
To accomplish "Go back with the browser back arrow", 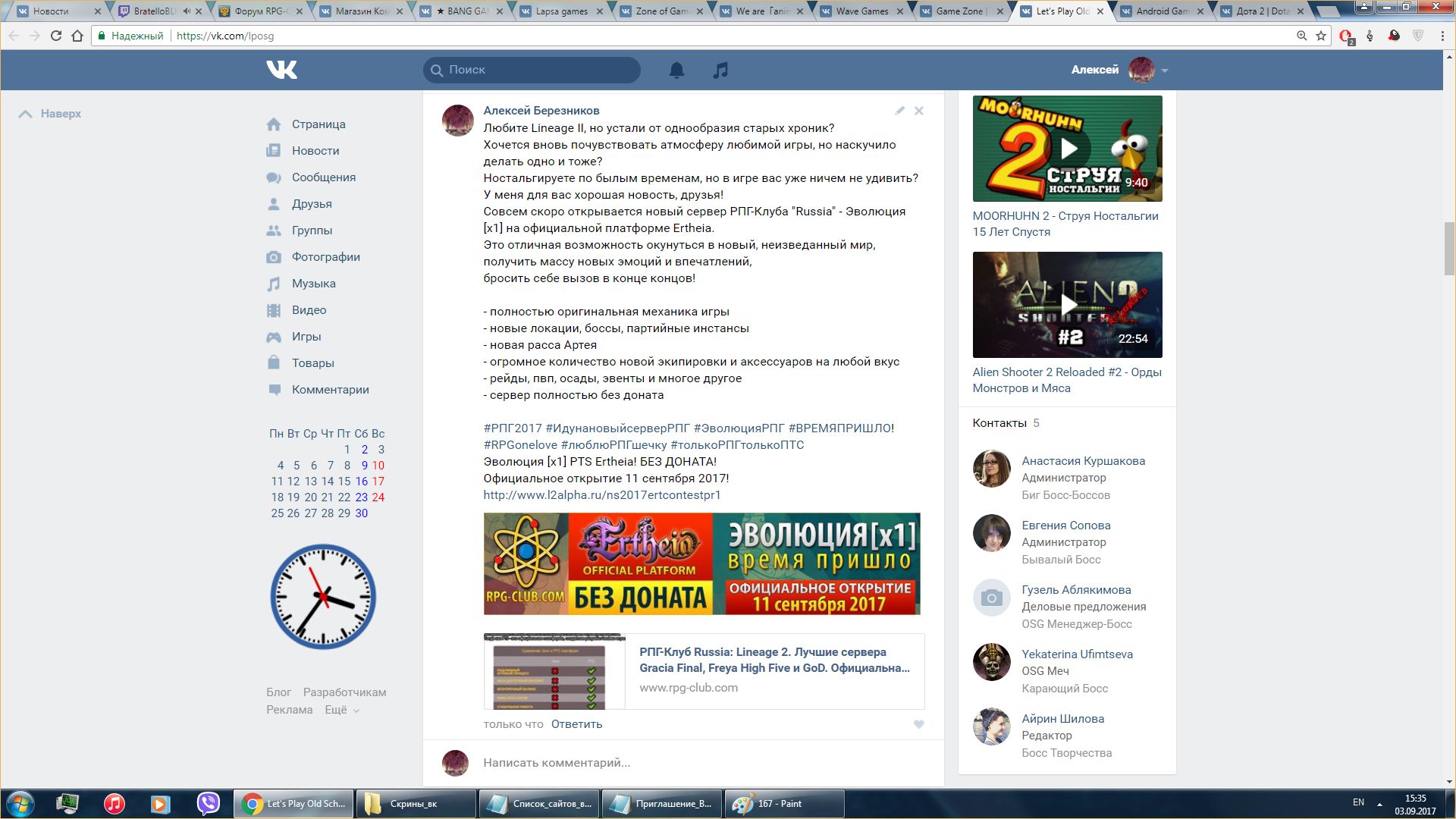I will tap(14, 36).
